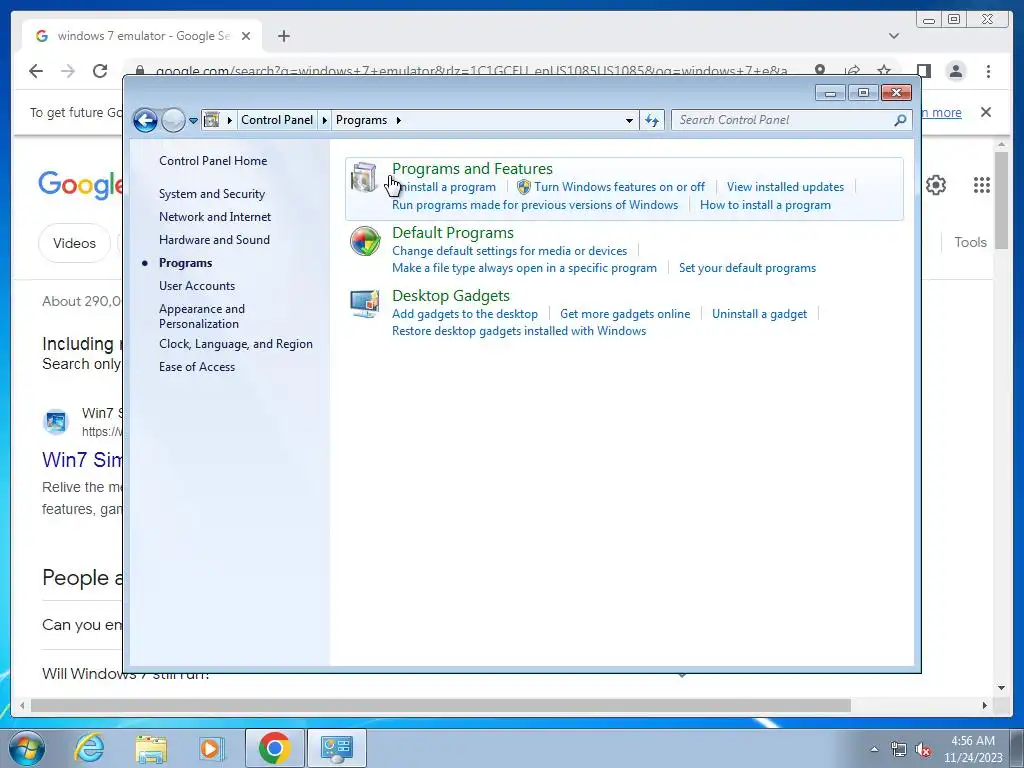Image resolution: width=1024 pixels, height=768 pixels.
Task: Open Control Panel Home
Action: 213,161
